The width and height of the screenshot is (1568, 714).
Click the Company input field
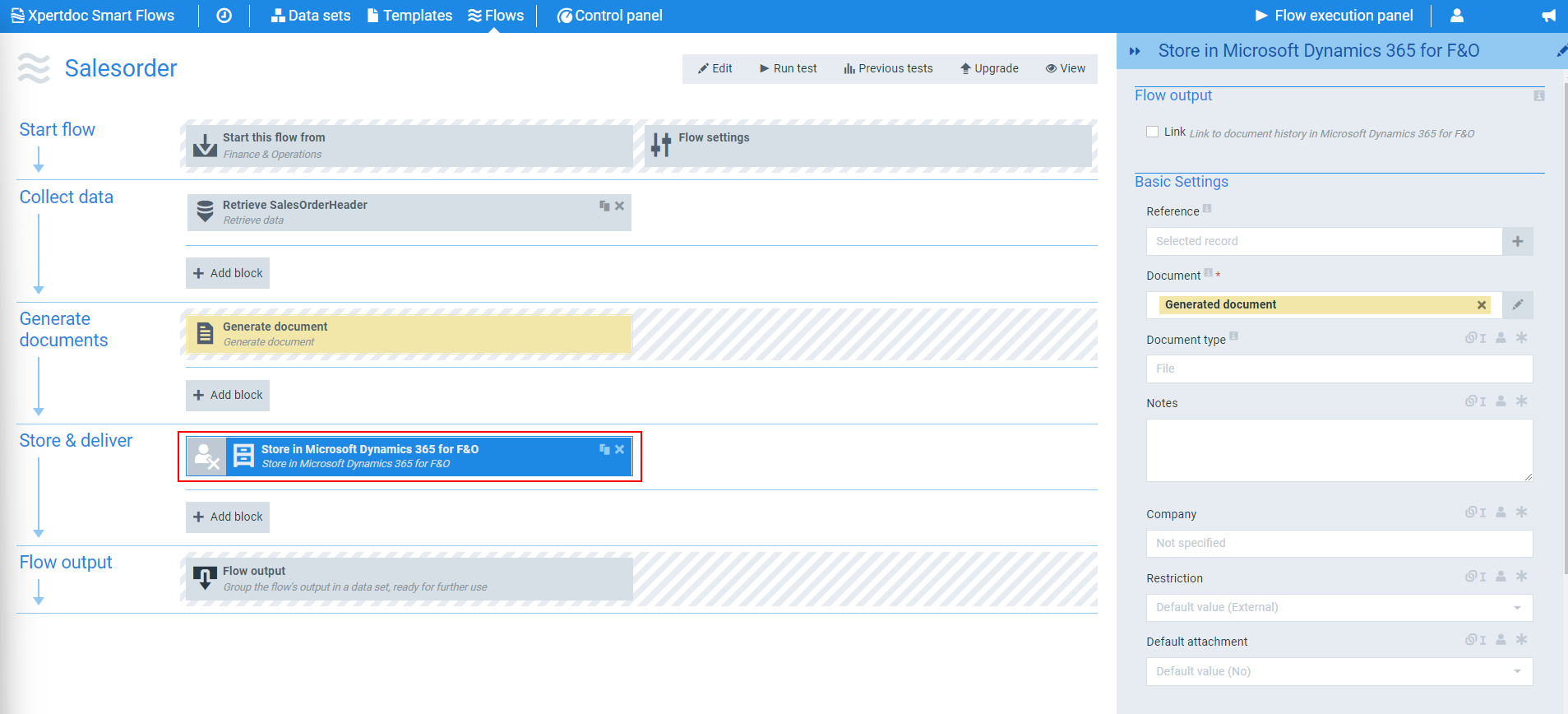(x=1339, y=544)
